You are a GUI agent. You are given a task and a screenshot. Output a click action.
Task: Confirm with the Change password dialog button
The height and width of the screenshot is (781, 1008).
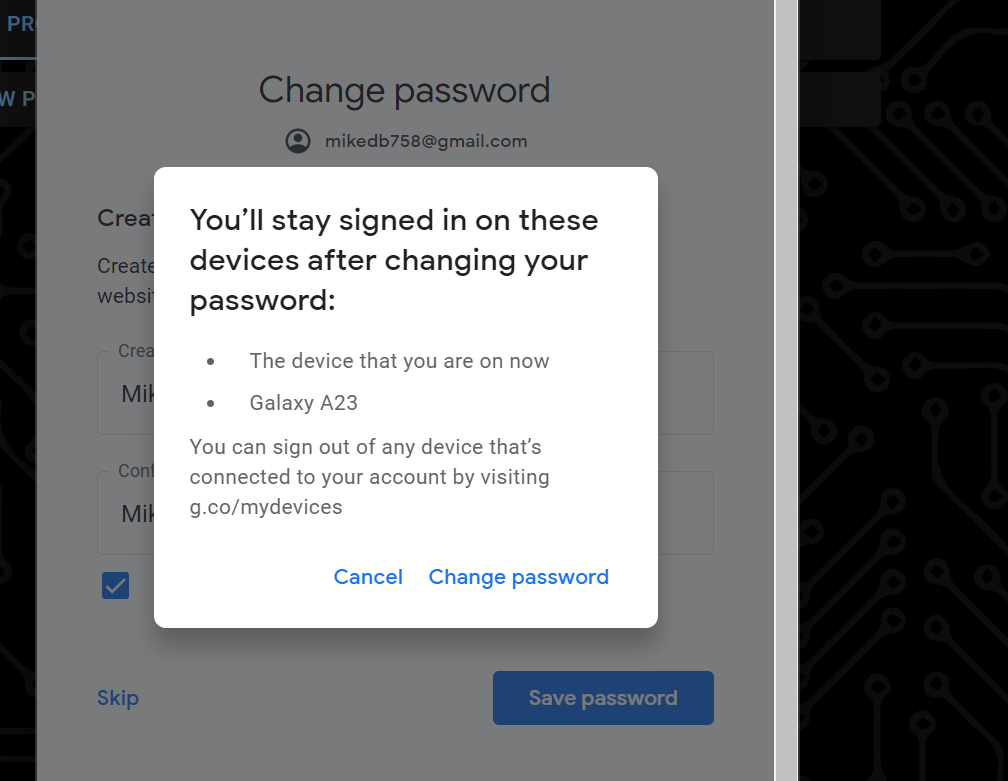pyautogui.click(x=518, y=577)
